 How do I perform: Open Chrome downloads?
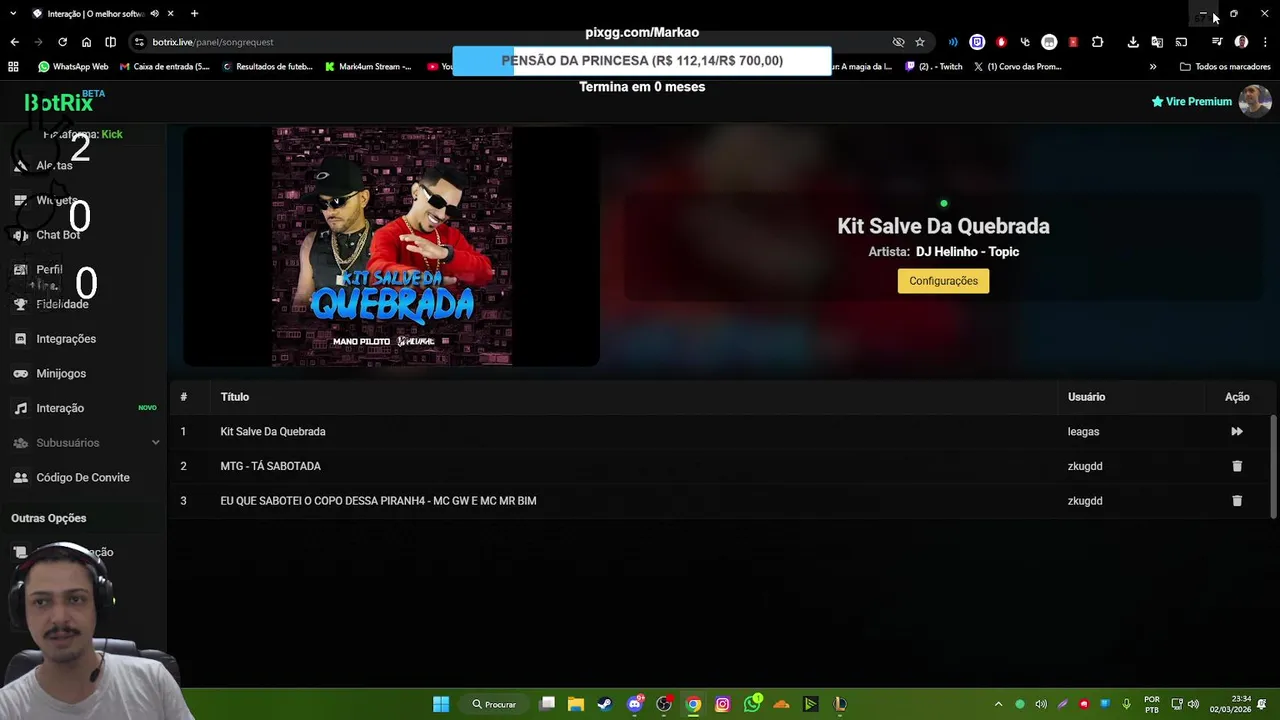click(x=1133, y=42)
